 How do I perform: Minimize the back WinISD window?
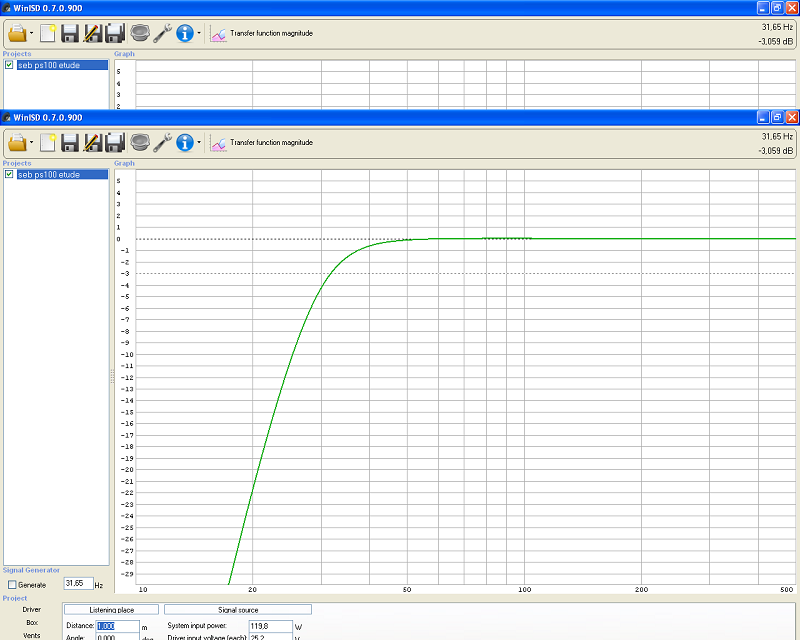coord(763,8)
